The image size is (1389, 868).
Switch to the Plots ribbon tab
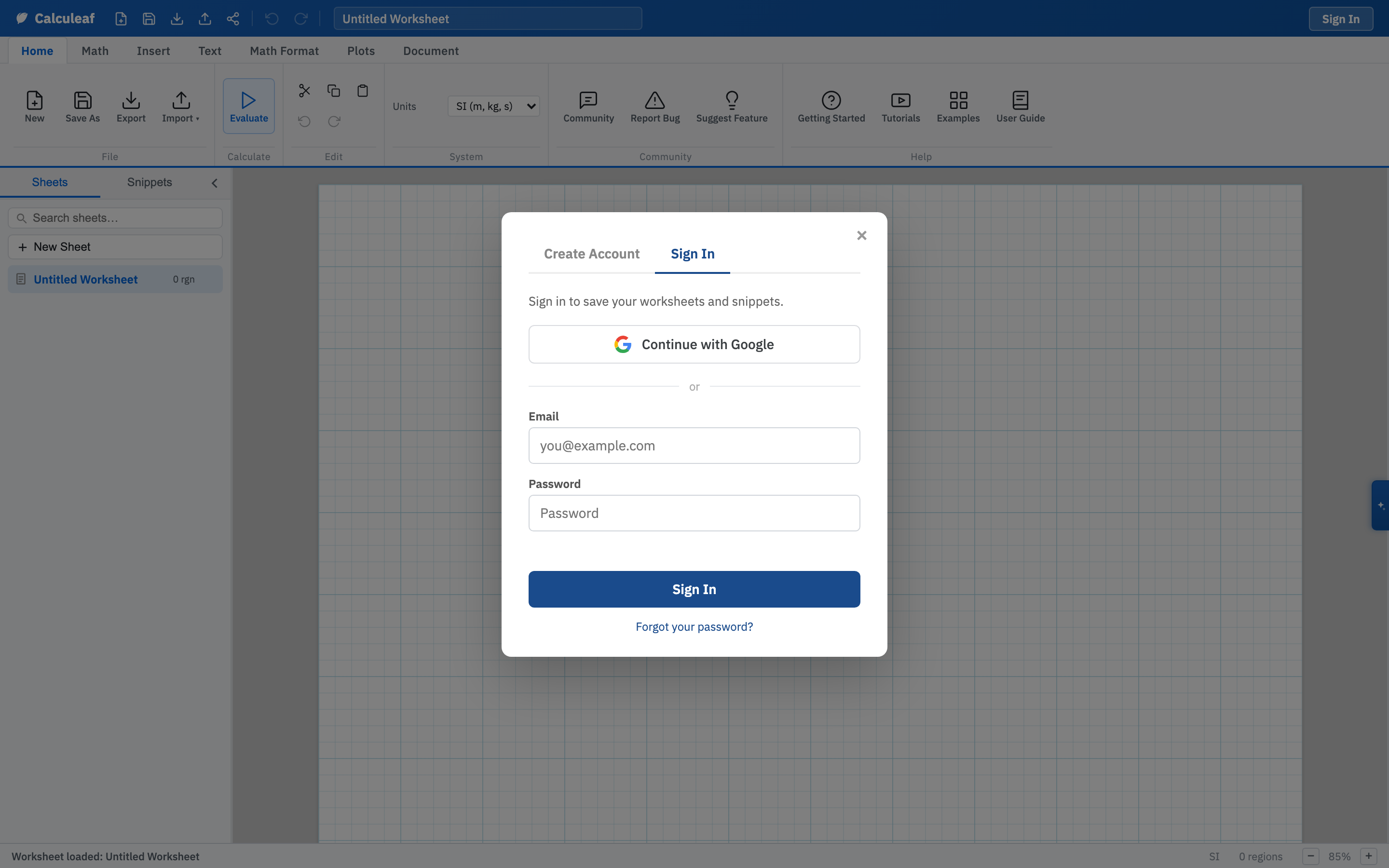click(x=361, y=51)
